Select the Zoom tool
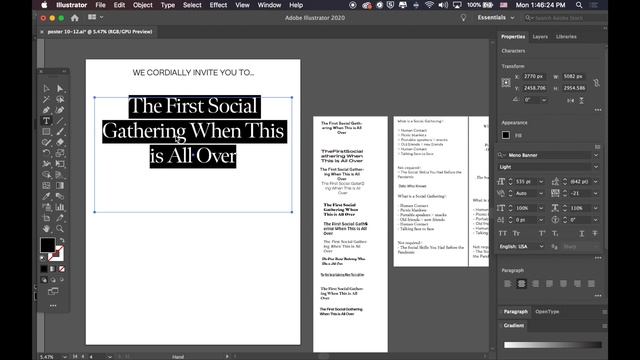The height and width of the screenshot is (360, 640). pos(60,229)
